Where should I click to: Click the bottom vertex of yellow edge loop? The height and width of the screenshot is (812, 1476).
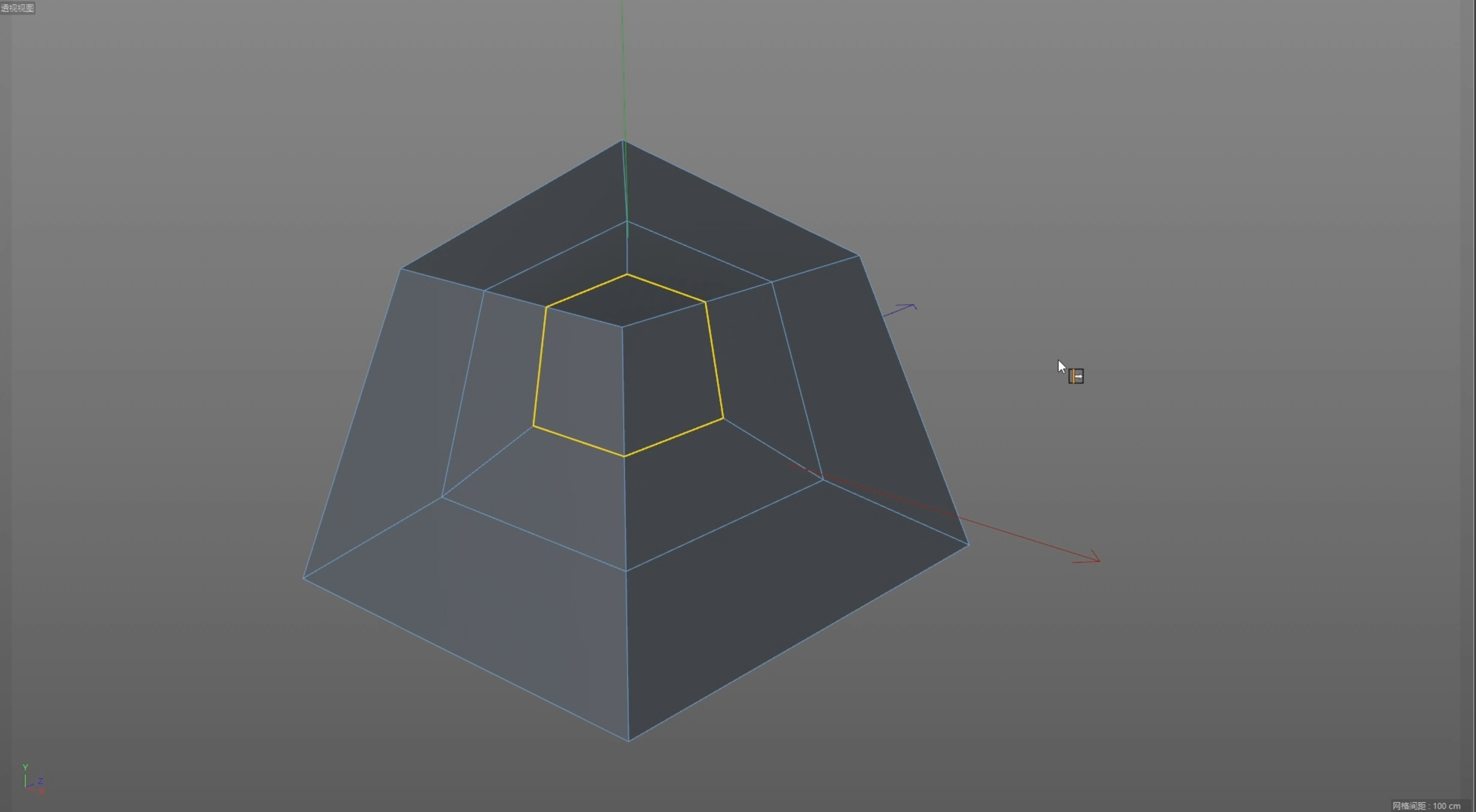click(x=624, y=456)
